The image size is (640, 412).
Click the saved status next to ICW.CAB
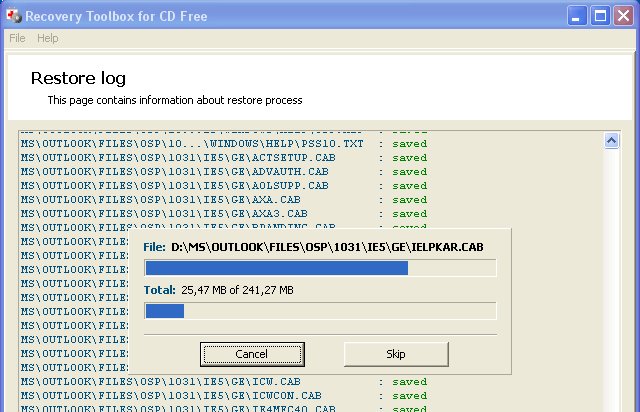[x=410, y=382]
